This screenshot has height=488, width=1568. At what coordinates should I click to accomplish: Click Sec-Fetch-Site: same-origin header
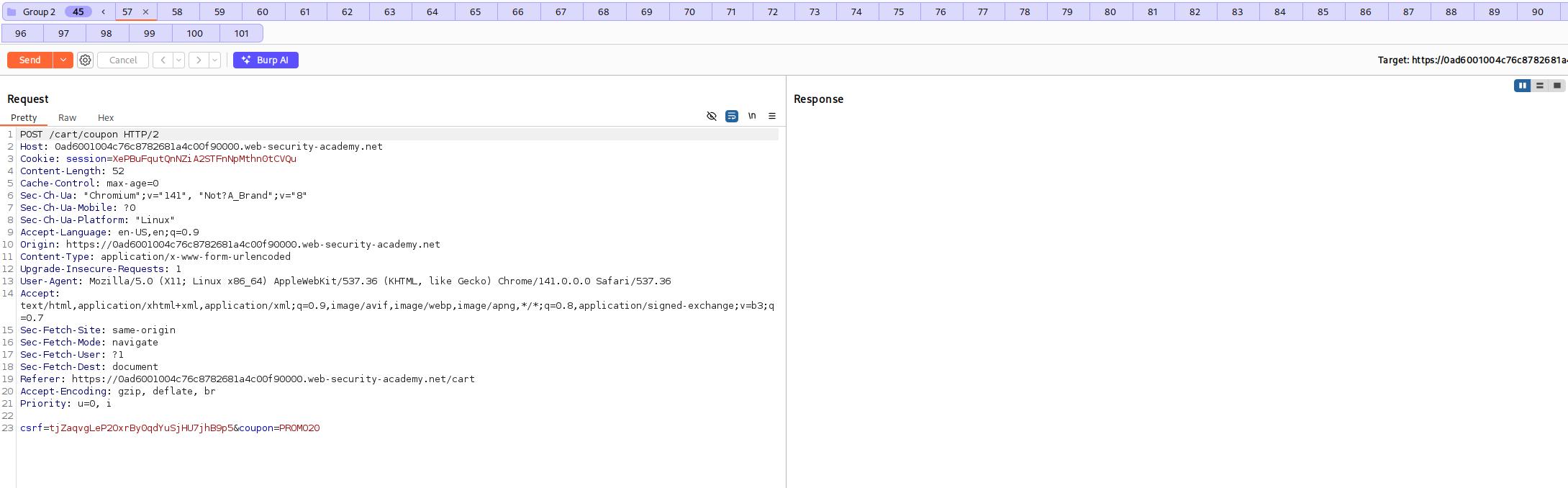98,330
